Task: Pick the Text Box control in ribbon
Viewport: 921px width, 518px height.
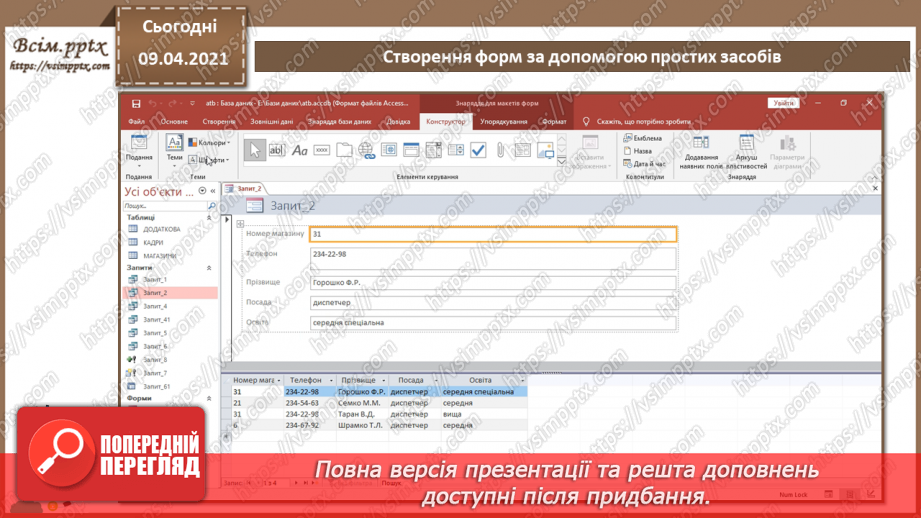Action: (277, 150)
